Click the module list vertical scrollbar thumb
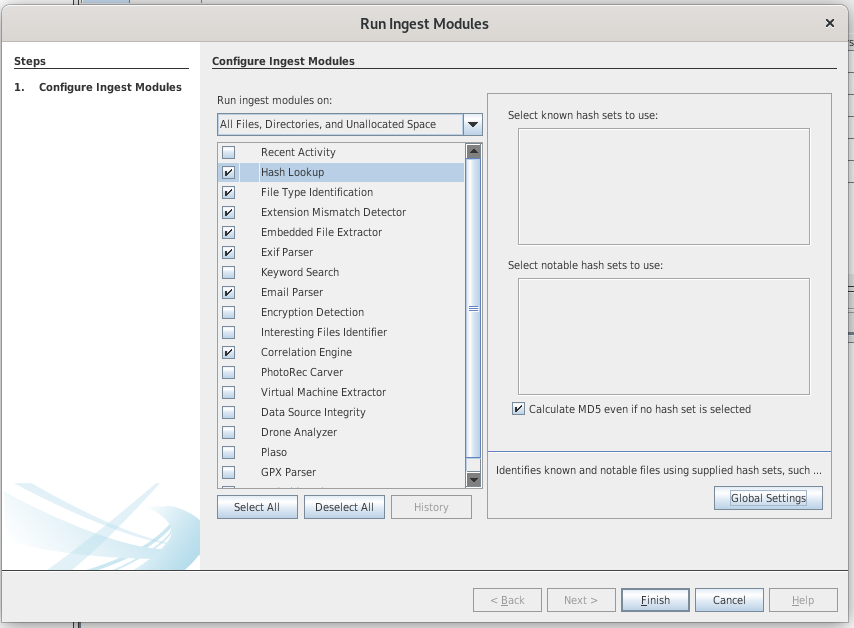Viewport: 854px width, 628px height. (x=474, y=308)
